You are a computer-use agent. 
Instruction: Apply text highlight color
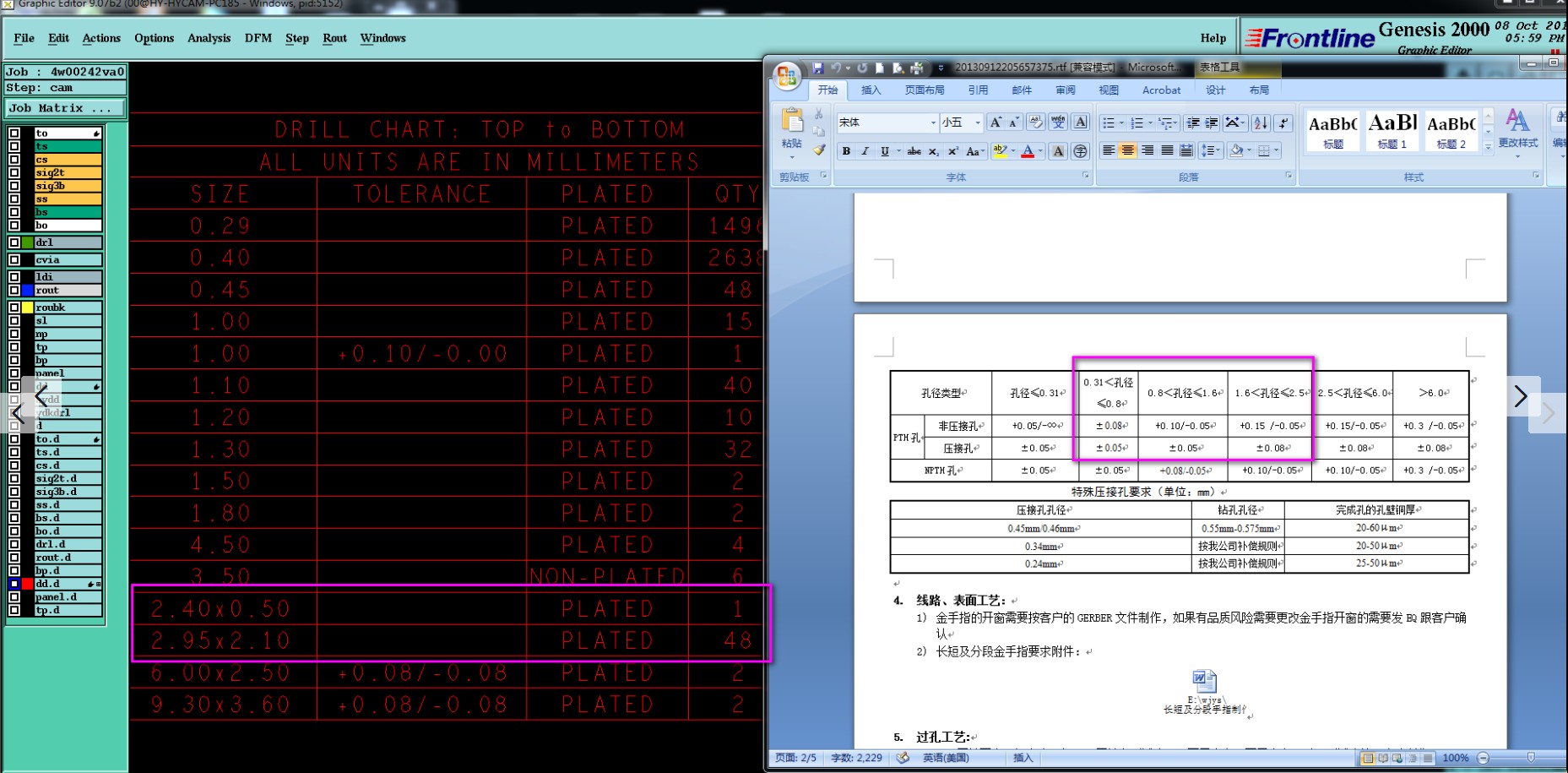1000,151
